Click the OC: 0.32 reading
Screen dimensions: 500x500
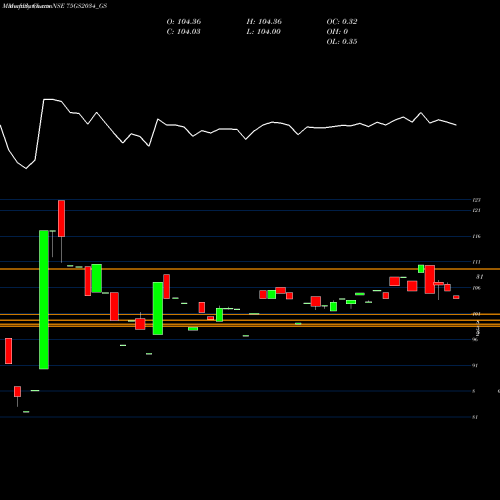pyautogui.click(x=342, y=22)
